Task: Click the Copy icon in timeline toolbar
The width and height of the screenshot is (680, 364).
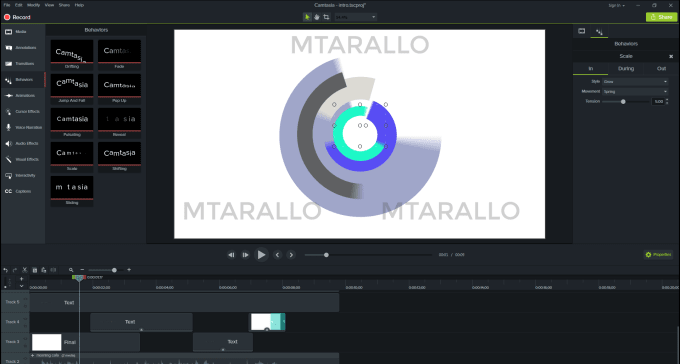Action: [35, 270]
